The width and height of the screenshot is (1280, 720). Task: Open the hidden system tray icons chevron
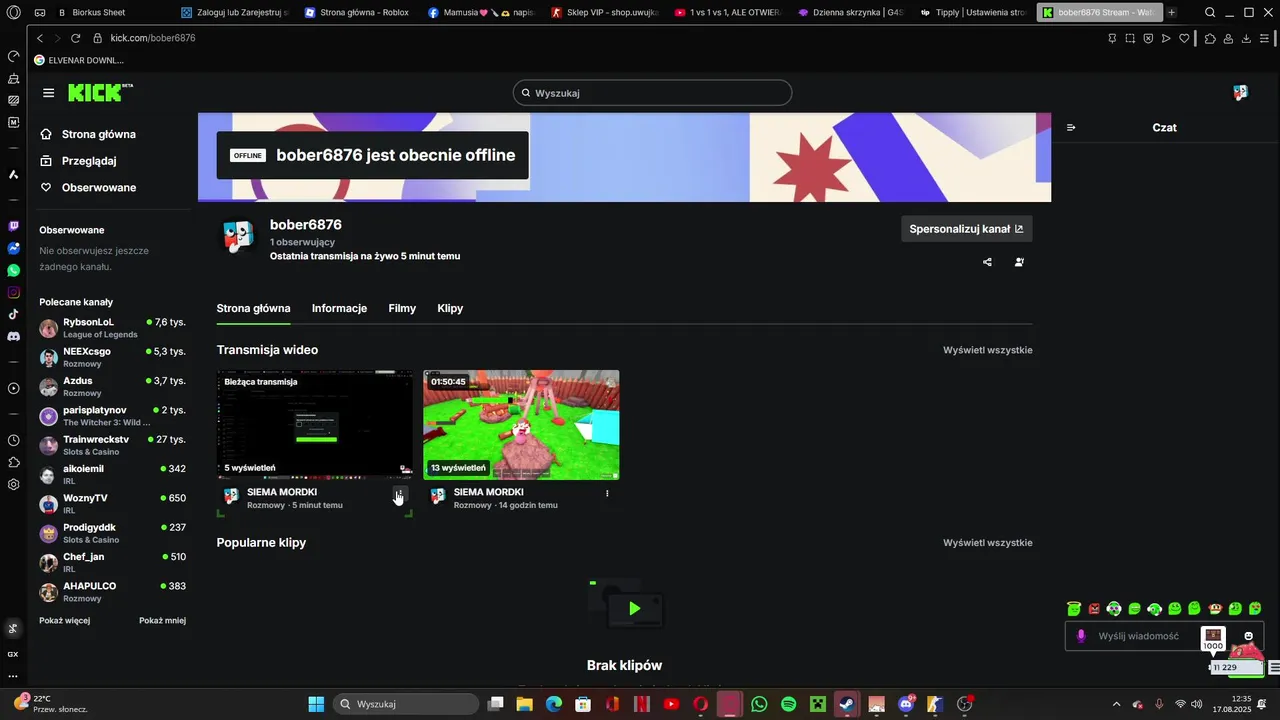pos(1117,704)
